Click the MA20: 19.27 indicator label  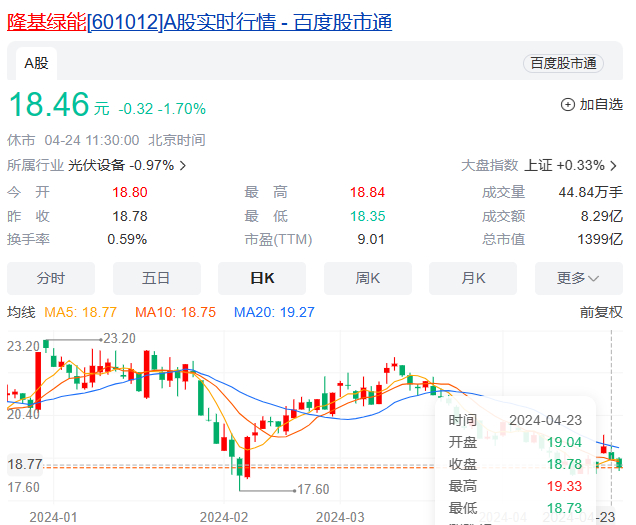click(x=274, y=312)
